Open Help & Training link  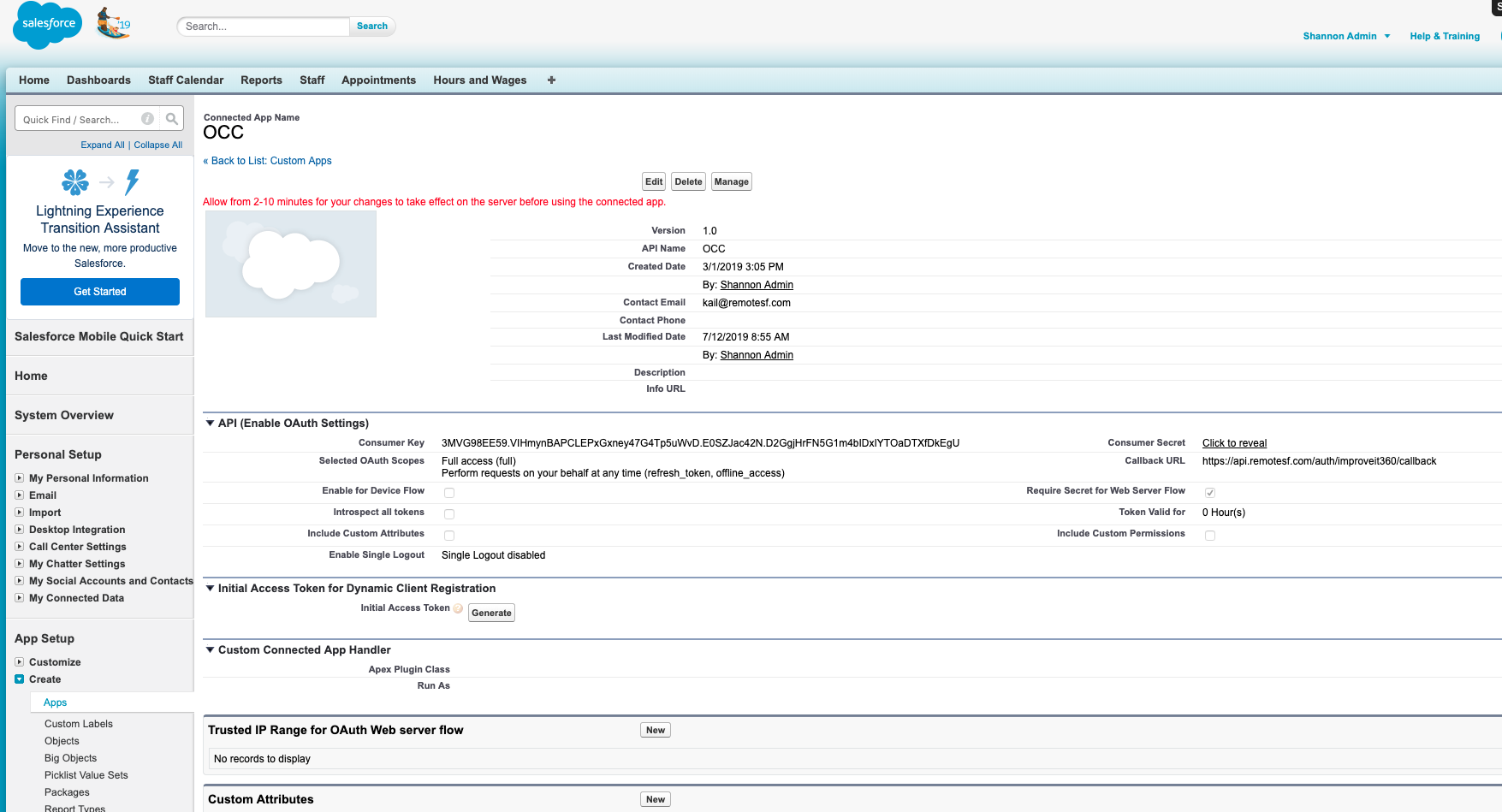1445,36
